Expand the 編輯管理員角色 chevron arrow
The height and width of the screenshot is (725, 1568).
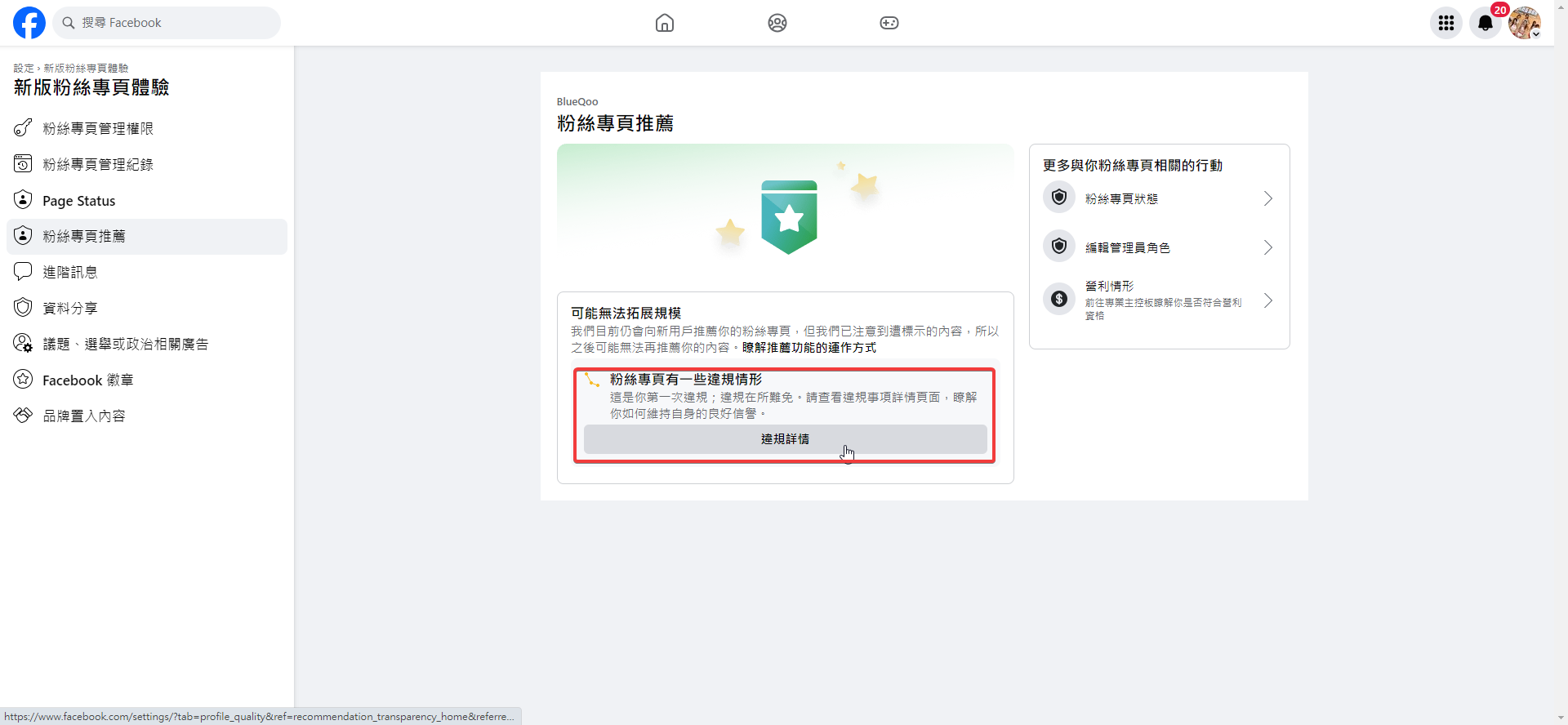coord(1267,247)
